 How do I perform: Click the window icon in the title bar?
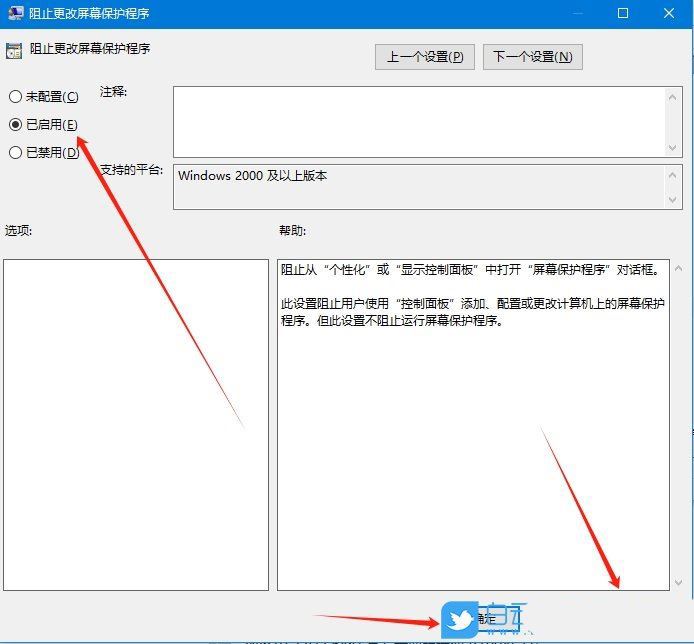coord(15,13)
